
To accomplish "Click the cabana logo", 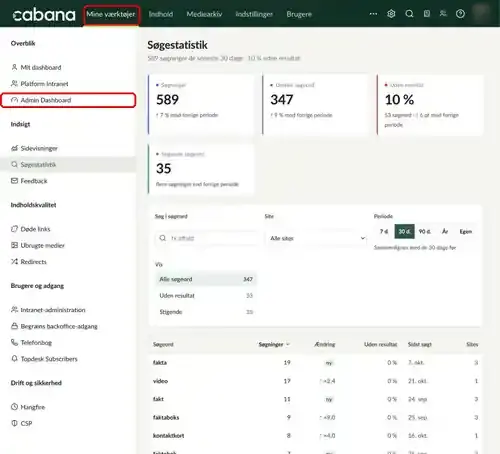I will click(x=44, y=15).
